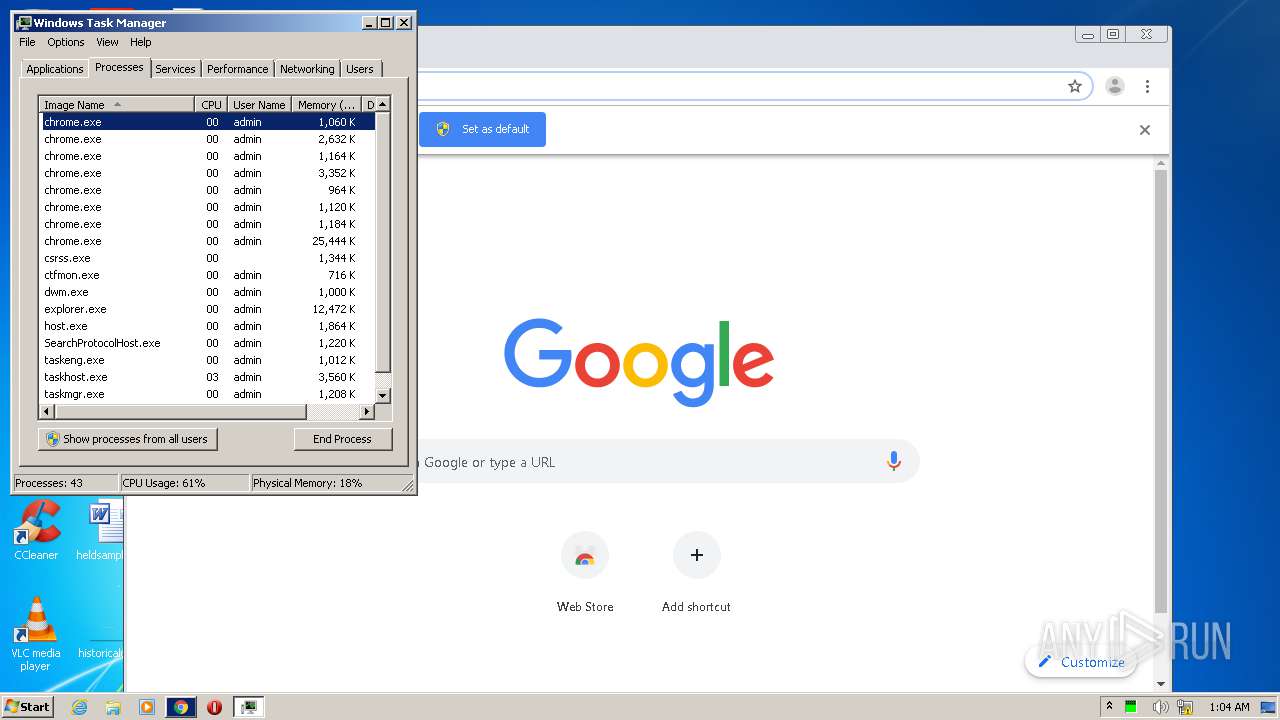Sort processes by CPU column header
The width and height of the screenshot is (1280, 720).
click(x=211, y=104)
